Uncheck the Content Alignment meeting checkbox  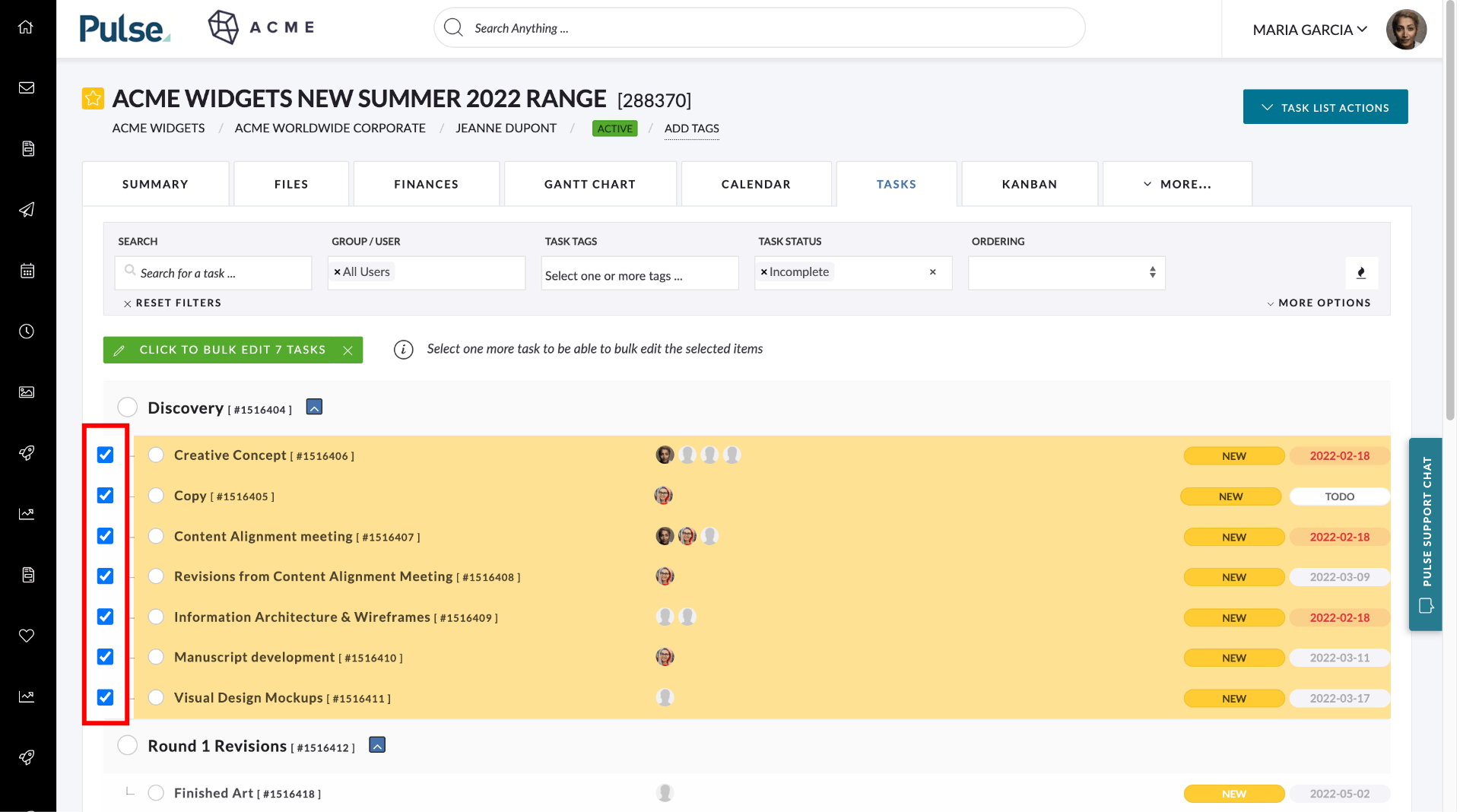(105, 536)
